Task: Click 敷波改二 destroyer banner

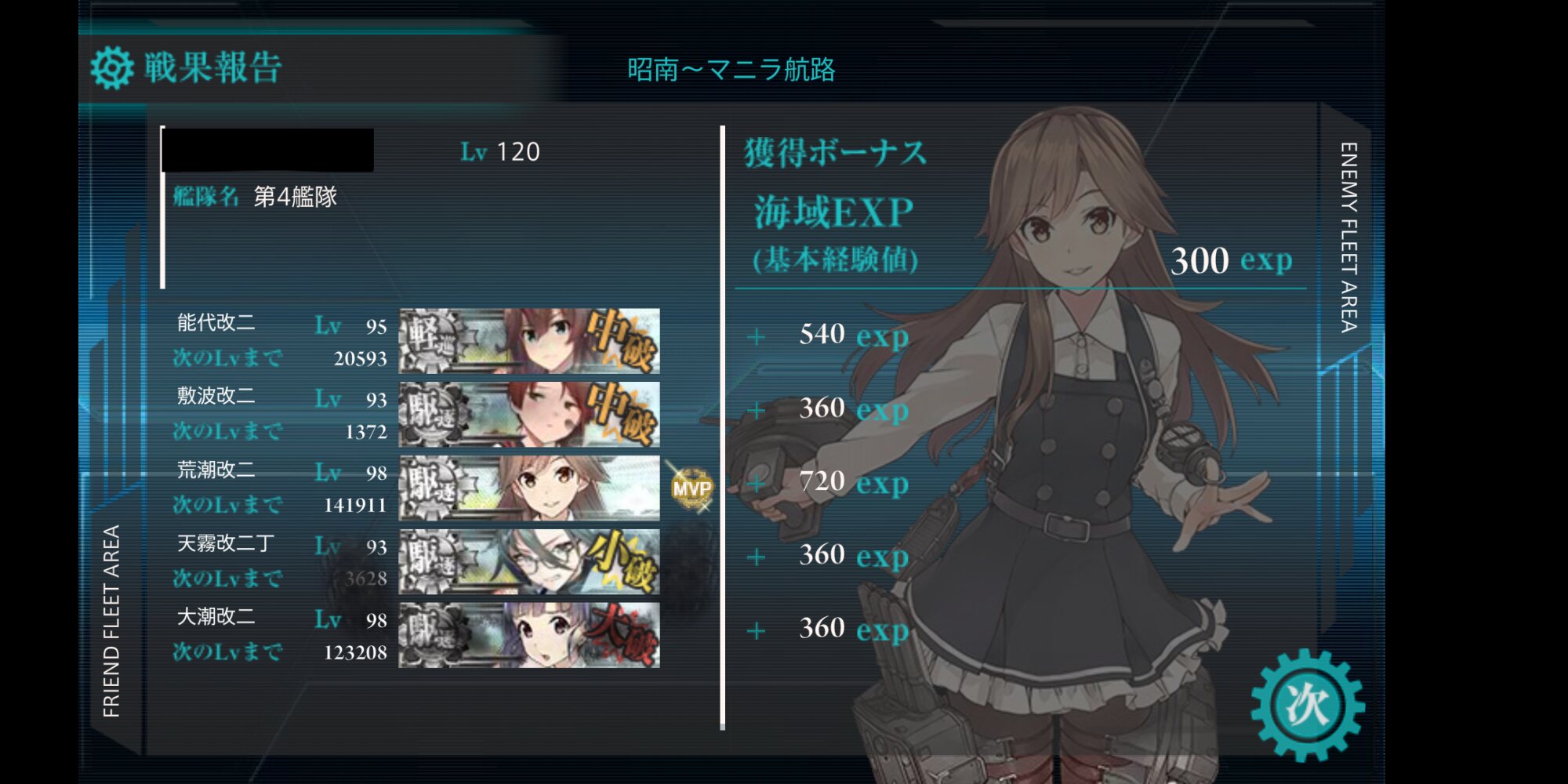Action: tap(529, 414)
